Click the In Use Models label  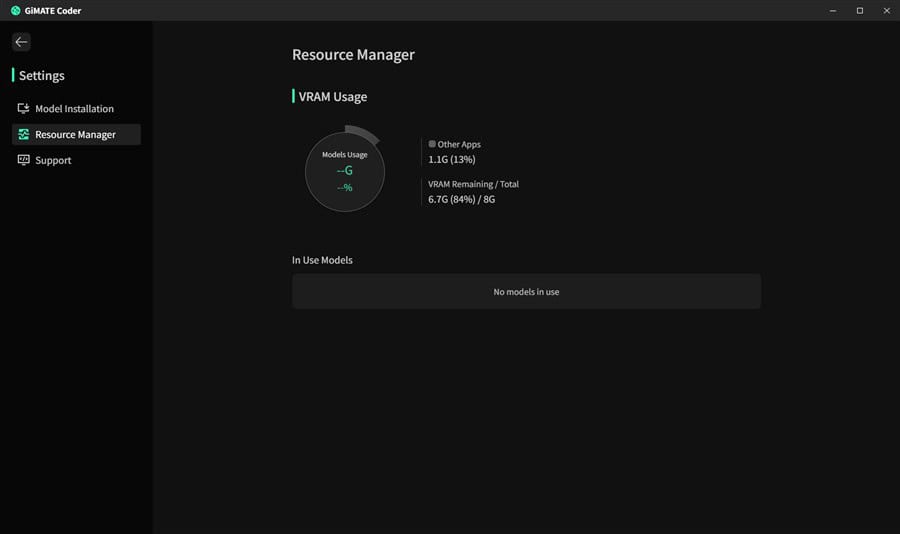[322, 260]
